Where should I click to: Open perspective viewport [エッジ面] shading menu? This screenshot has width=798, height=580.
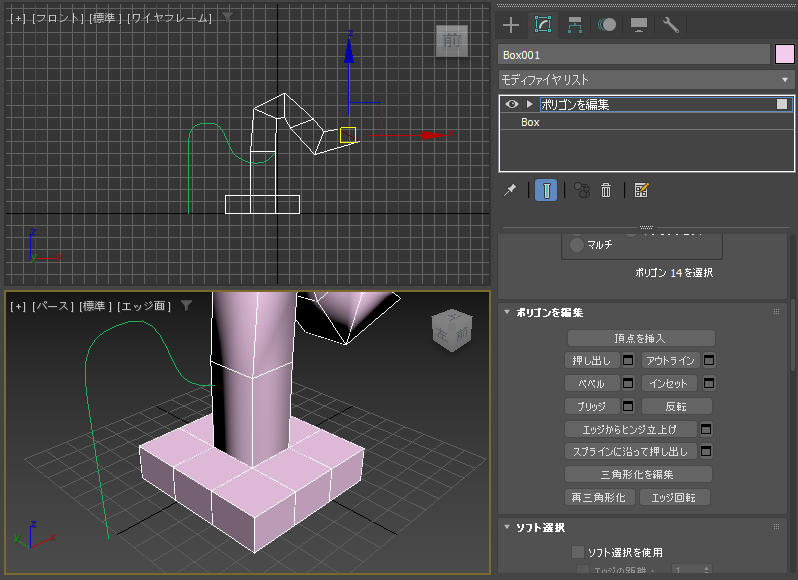[x=144, y=306]
